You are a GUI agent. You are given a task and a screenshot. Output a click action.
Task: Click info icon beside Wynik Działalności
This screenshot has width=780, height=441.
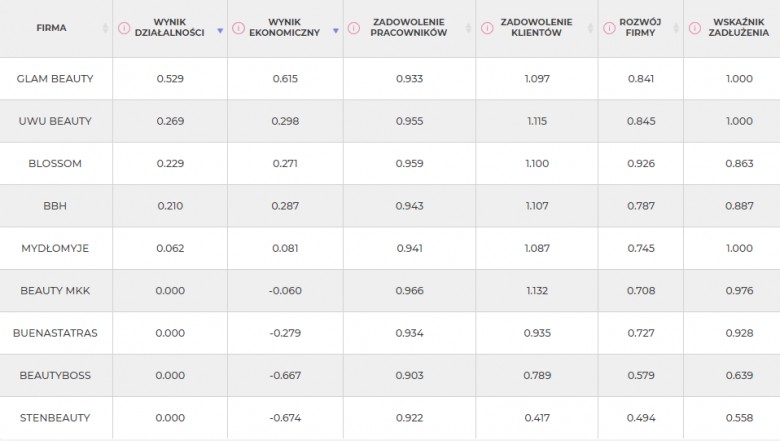click(124, 28)
